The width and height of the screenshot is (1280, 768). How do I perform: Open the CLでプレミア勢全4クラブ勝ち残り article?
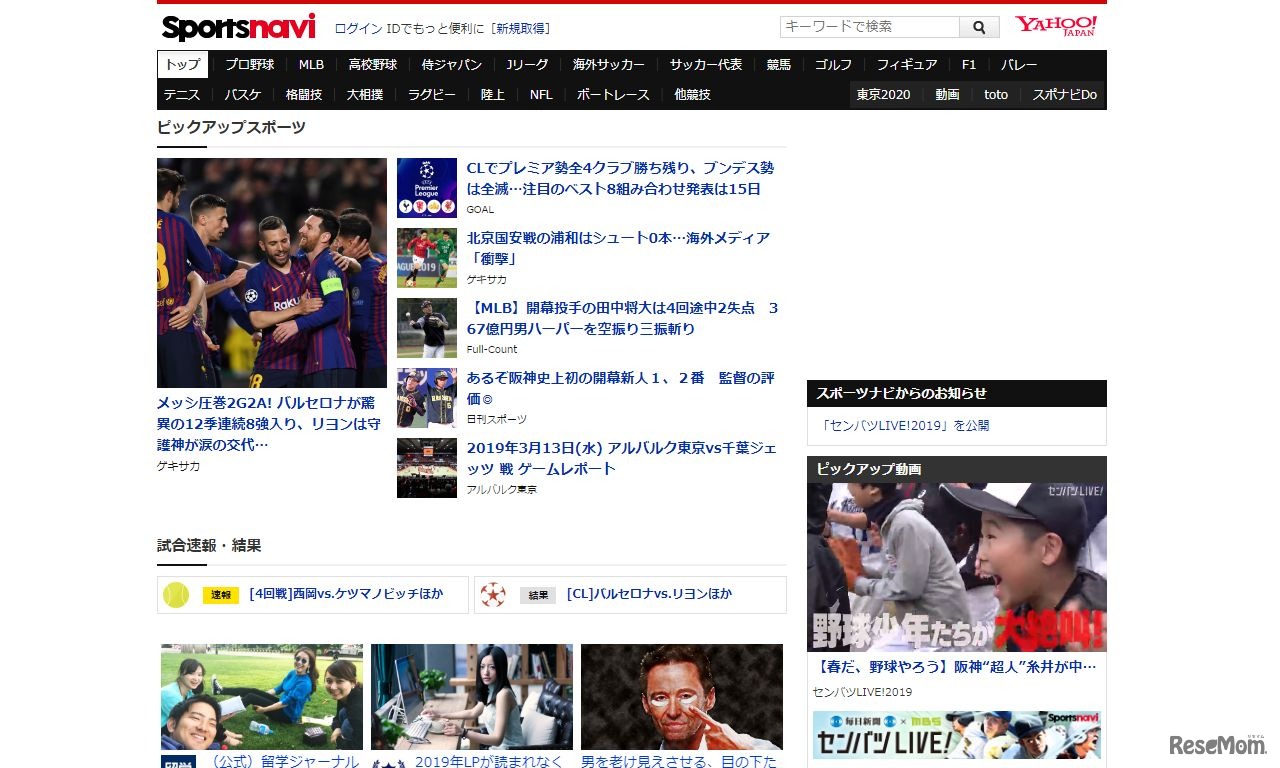click(x=620, y=178)
